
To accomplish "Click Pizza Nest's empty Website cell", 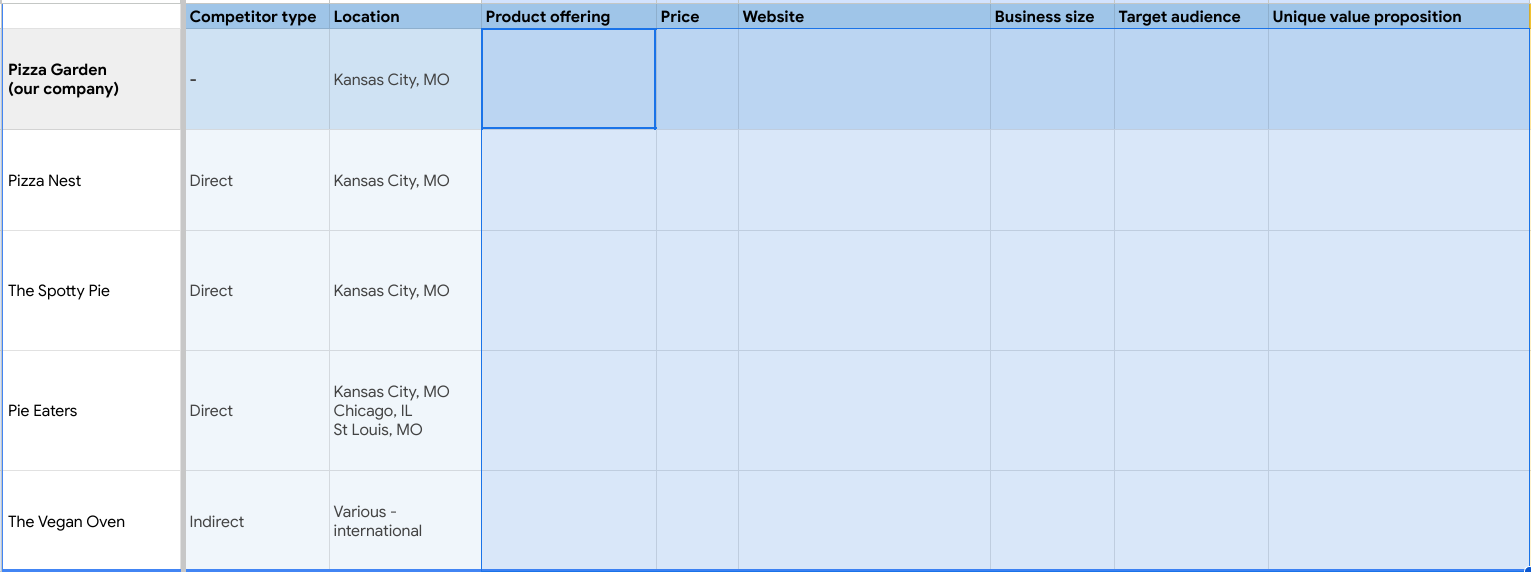I will coord(864,181).
